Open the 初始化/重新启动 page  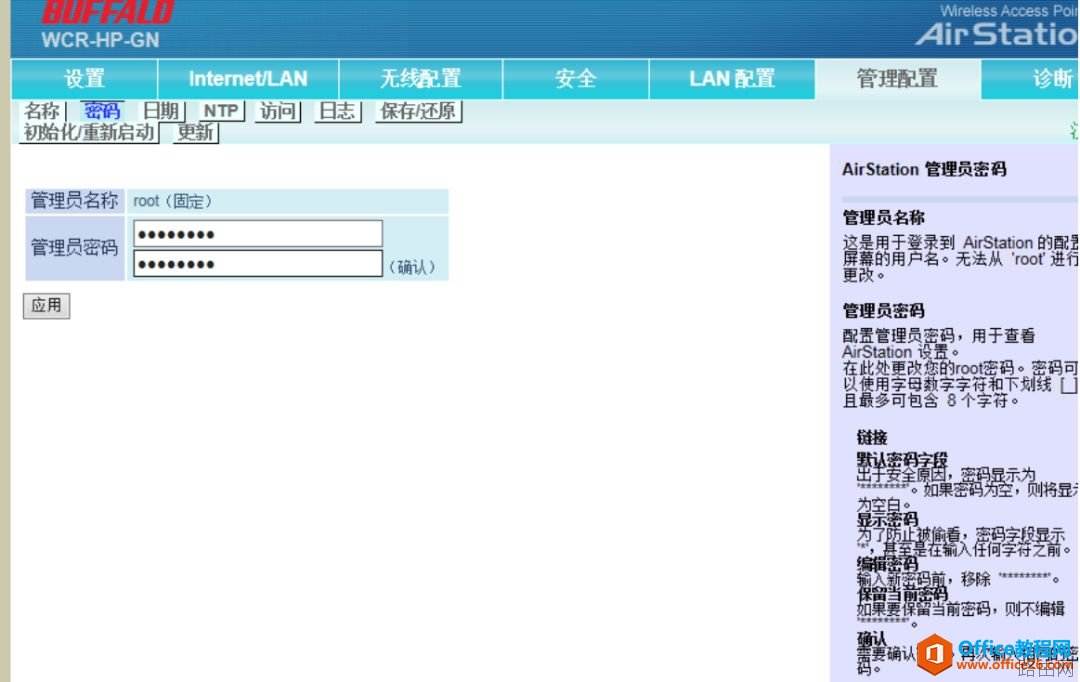[89, 132]
